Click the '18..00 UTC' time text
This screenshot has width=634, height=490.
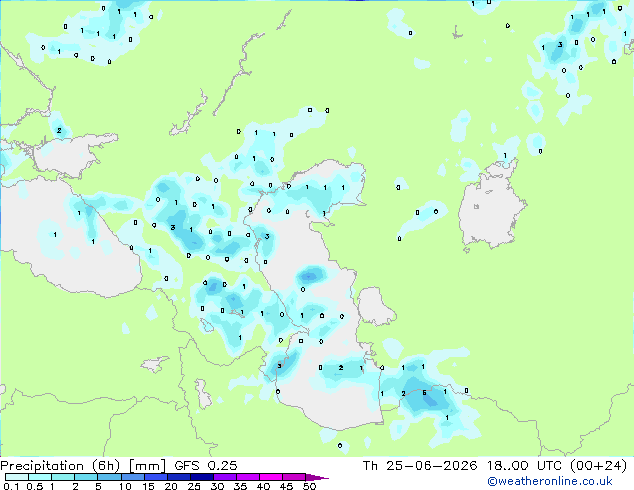pyautogui.click(x=524, y=466)
